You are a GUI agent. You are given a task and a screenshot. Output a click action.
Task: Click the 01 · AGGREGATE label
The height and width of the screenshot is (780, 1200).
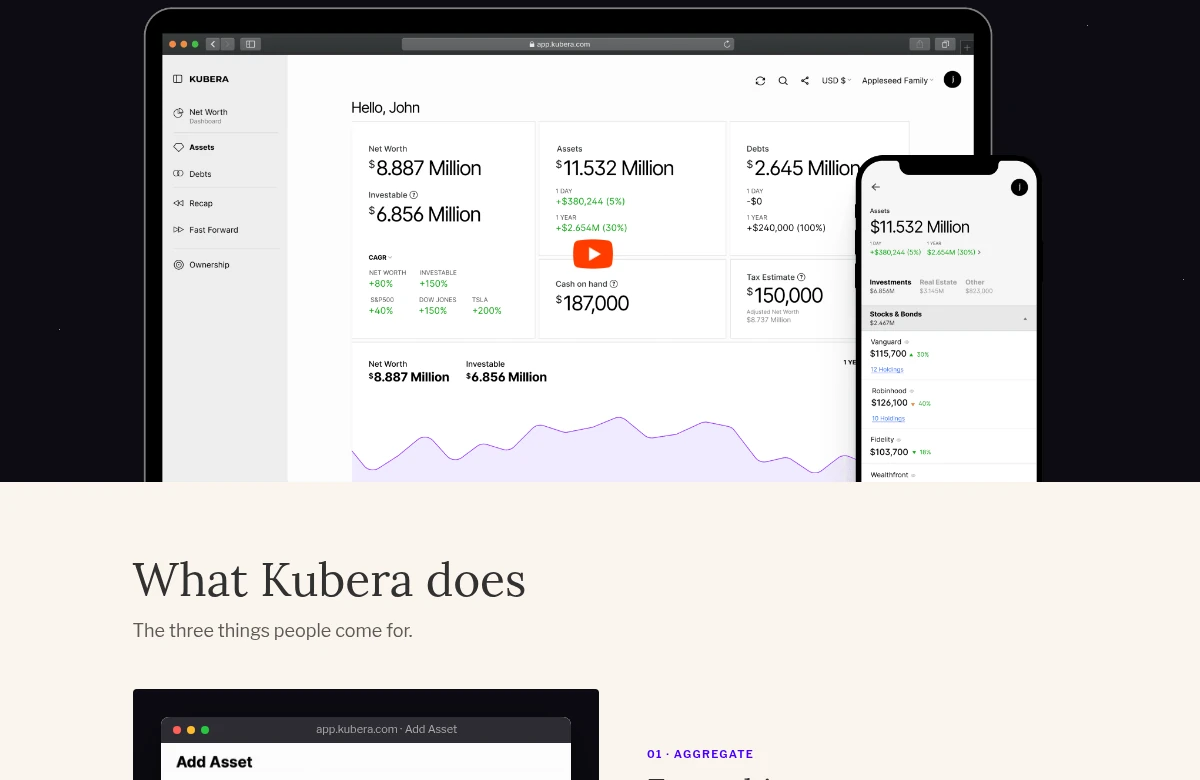(x=700, y=754)
